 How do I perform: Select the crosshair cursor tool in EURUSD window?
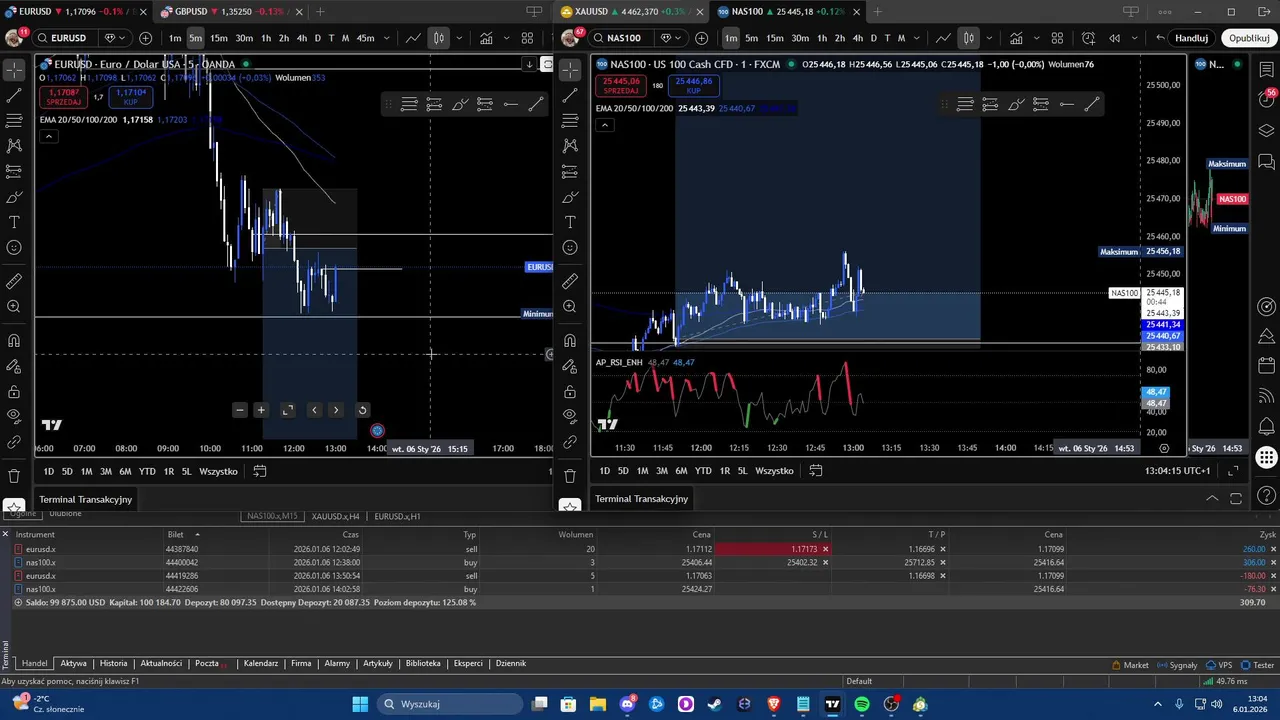click(14, 70)
